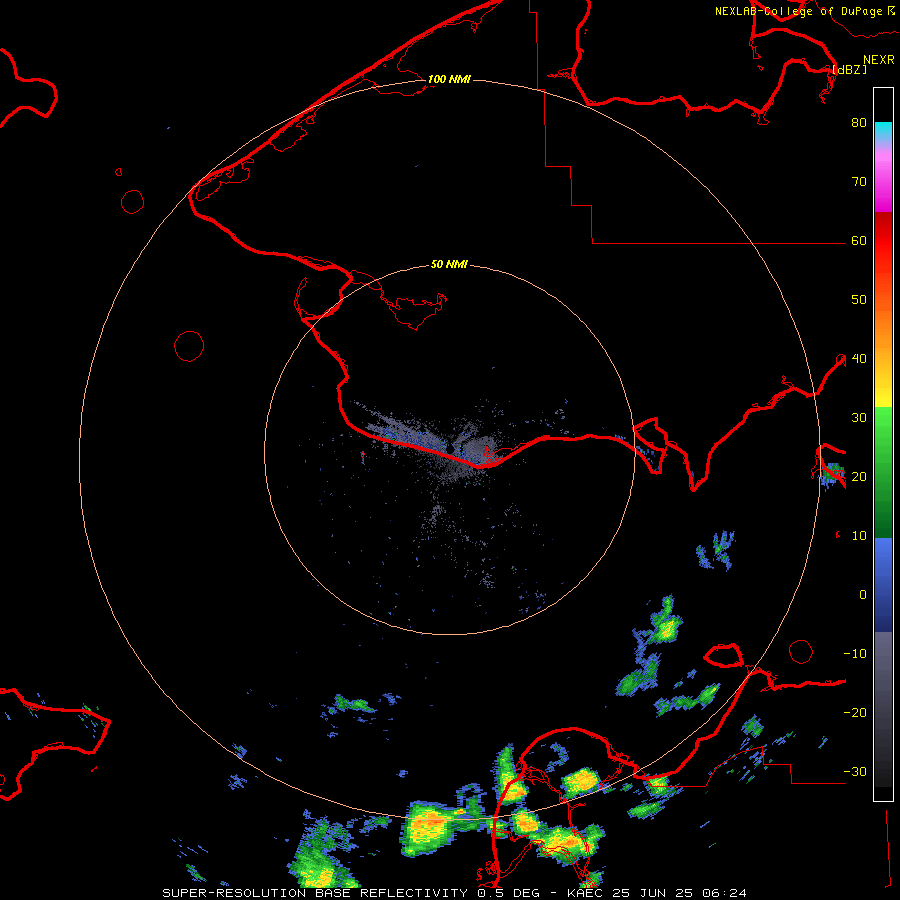Click the SUPER-RESOLUTION BASE REFLECTIVITY caption text
This screenshot has width=900, height=900.
point(315,893)
